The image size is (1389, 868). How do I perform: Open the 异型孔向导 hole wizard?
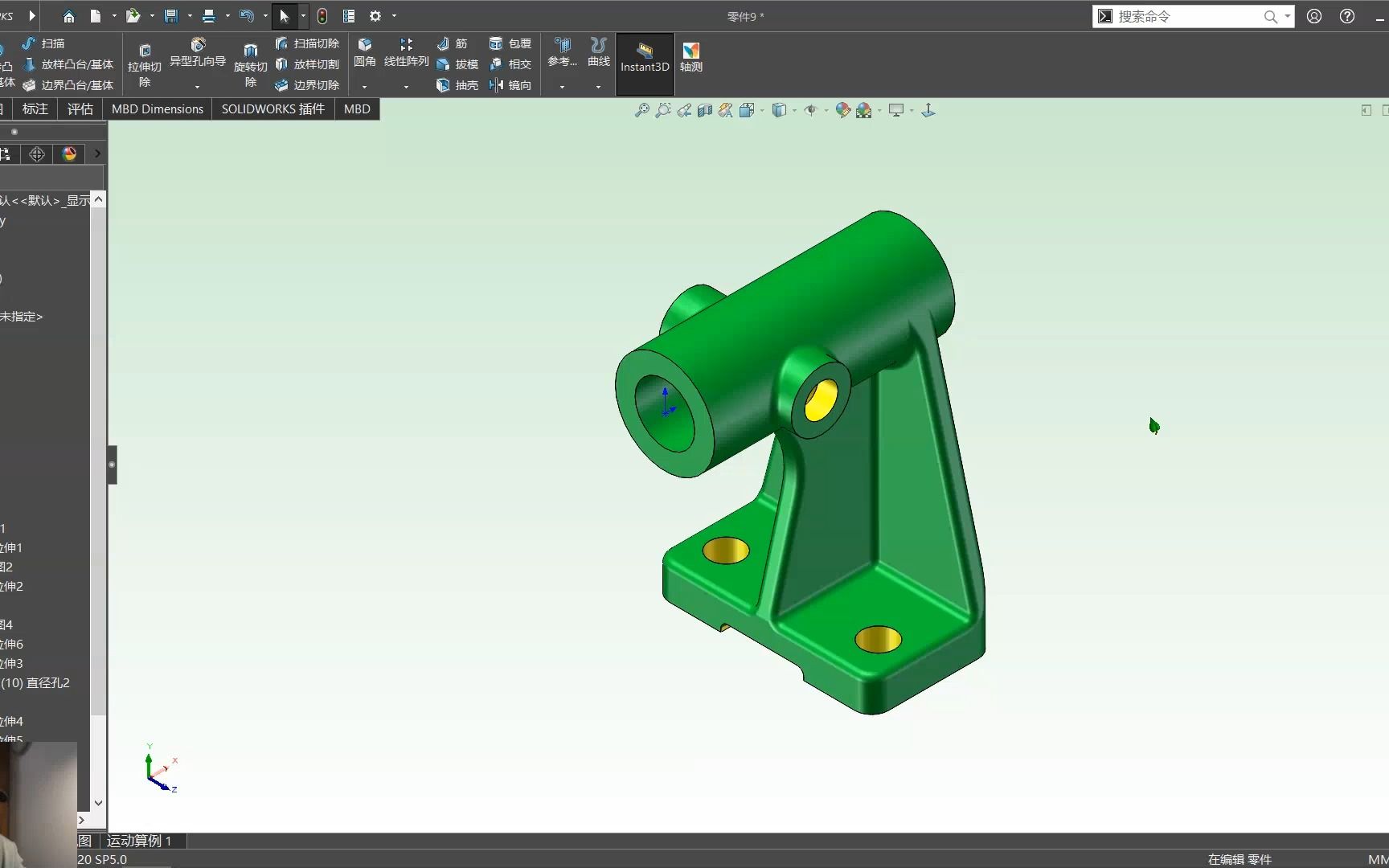tap(198, 52)
